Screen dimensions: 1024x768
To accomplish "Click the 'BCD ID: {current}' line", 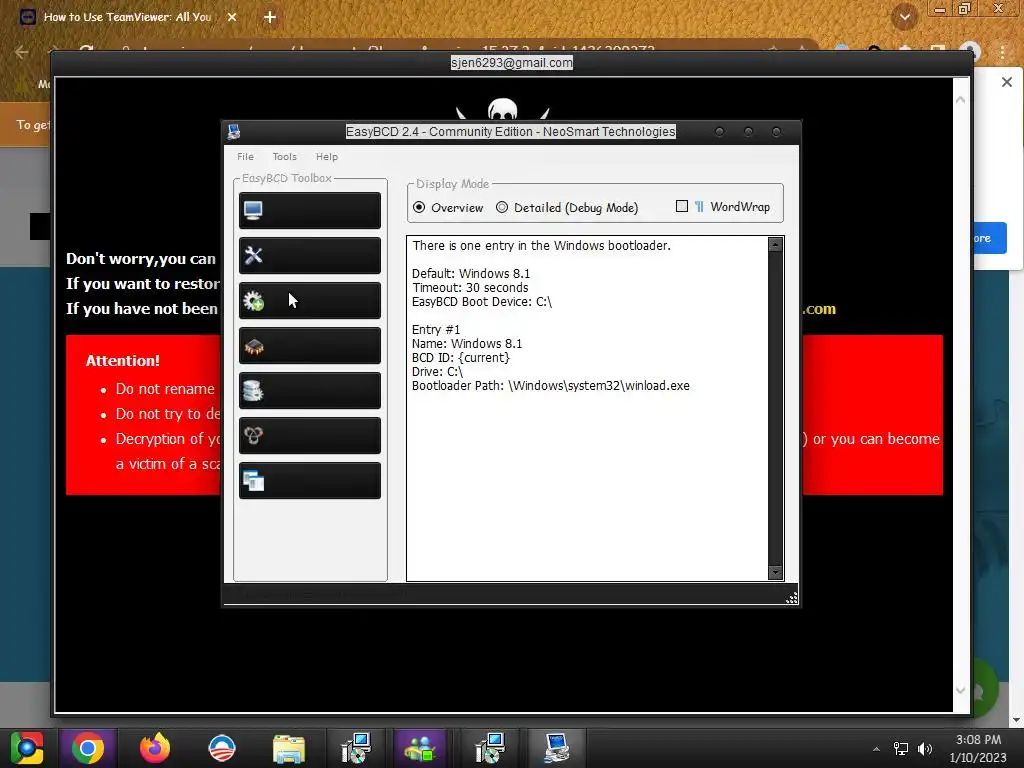I will point(460,358).
